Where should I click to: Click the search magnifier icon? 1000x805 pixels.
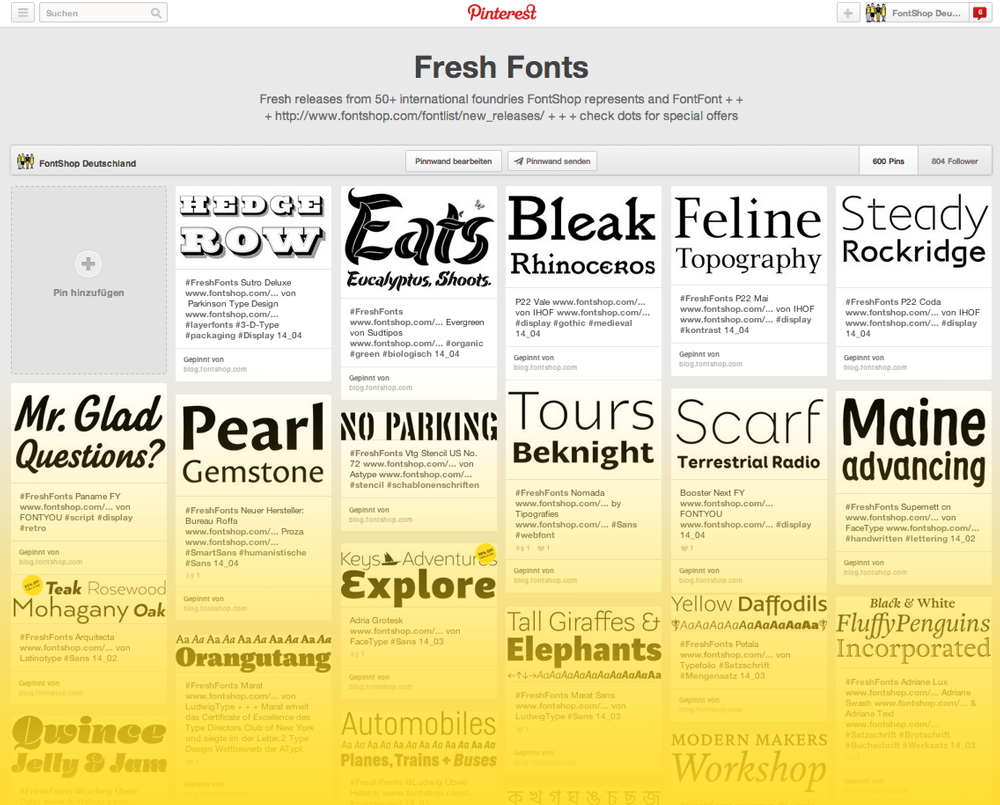[156, 13]
